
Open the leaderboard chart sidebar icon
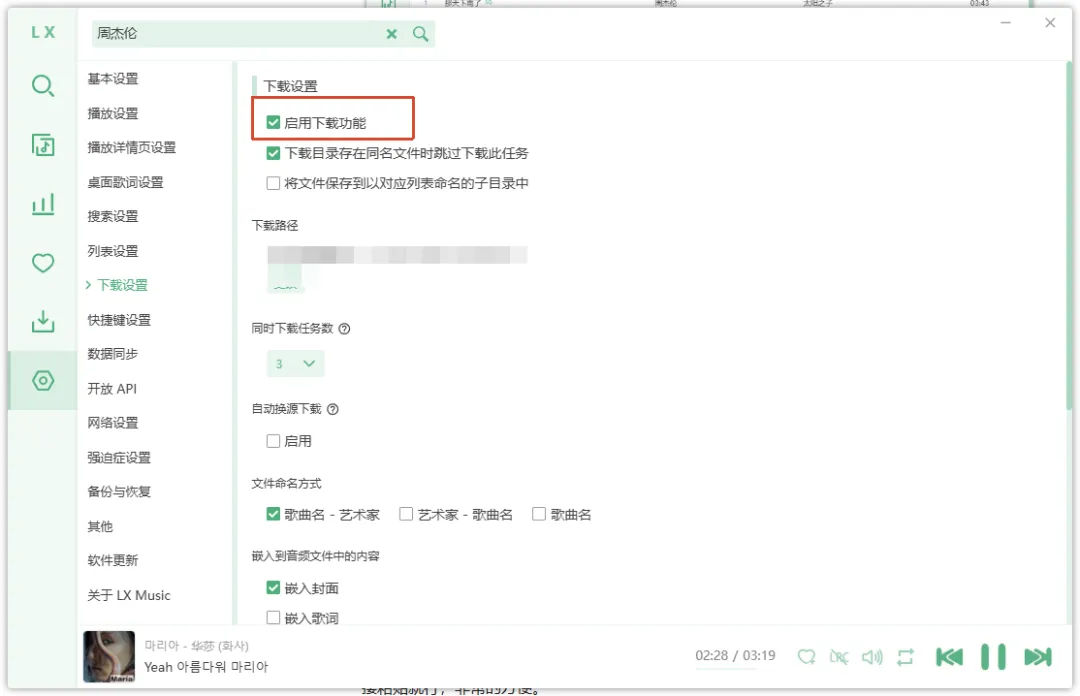pyautogui.click(x=43, y=204)
